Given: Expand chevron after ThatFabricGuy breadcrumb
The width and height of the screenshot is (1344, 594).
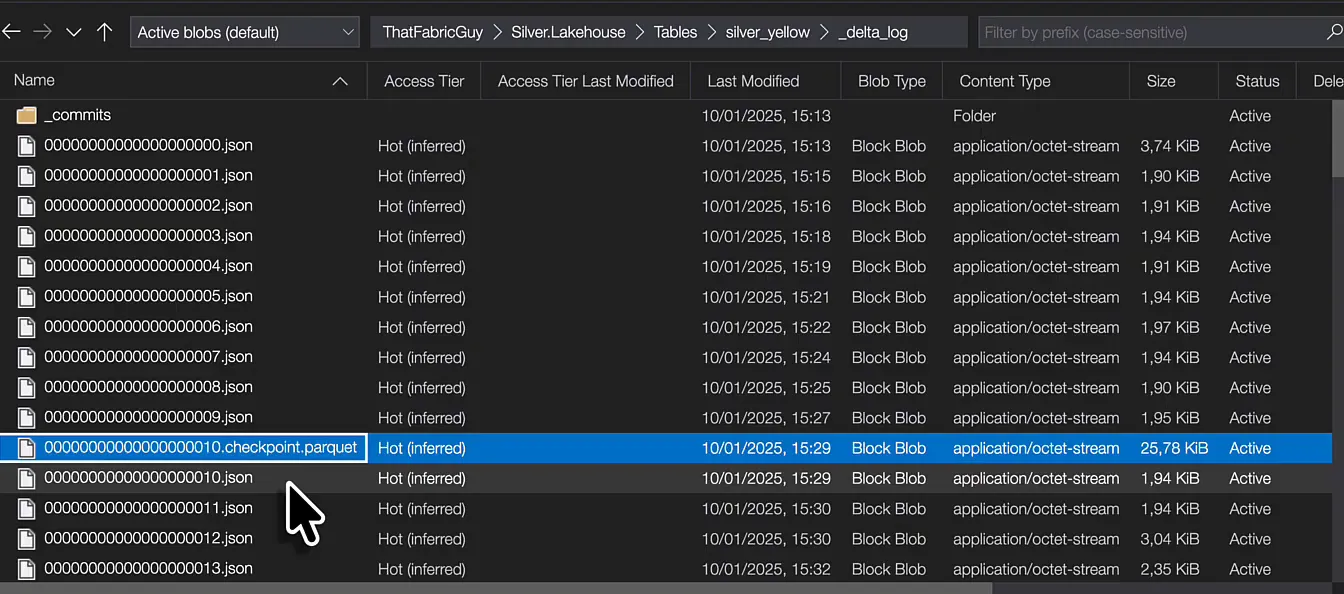Looking at the screenshot, I should (497, 32).
